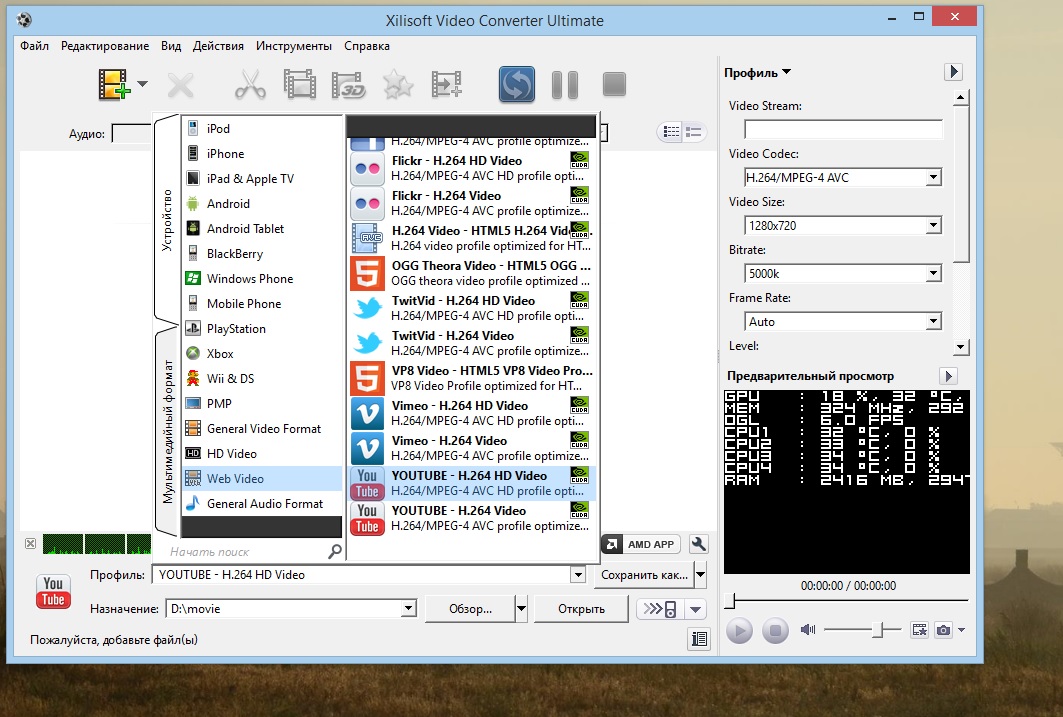Switch to the detailed view toggle
This screenshot has height=717, width=1063.
(x=693, y=132)
